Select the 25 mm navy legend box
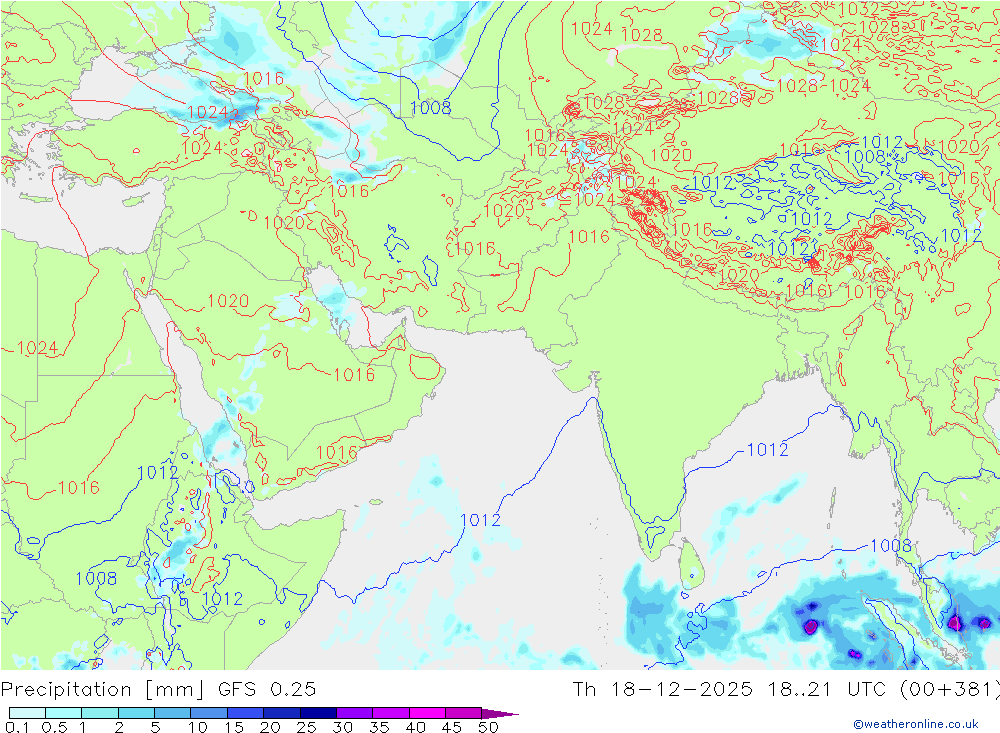1000x733 pixels. [x=318, y=713]
